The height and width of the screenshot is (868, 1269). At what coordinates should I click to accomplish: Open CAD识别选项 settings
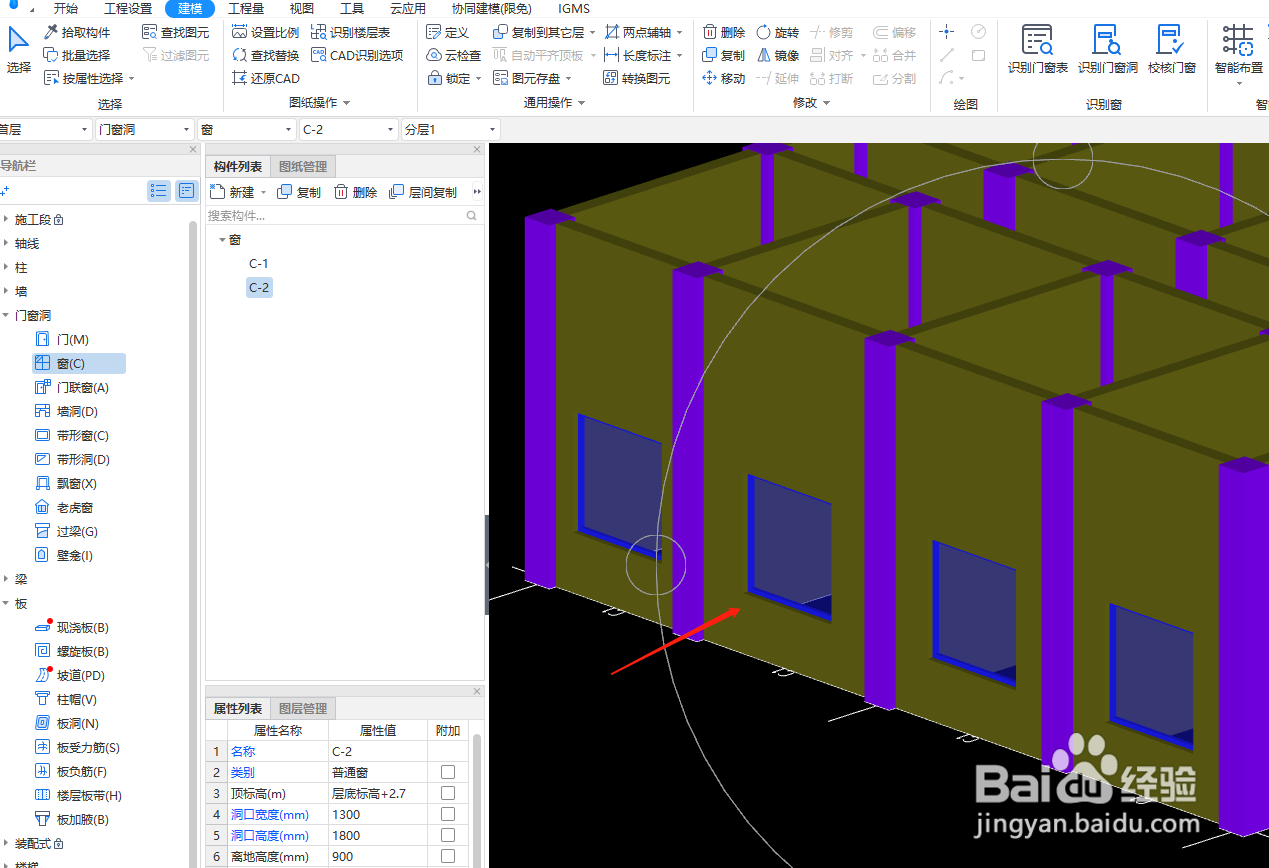tap(357, 55)
